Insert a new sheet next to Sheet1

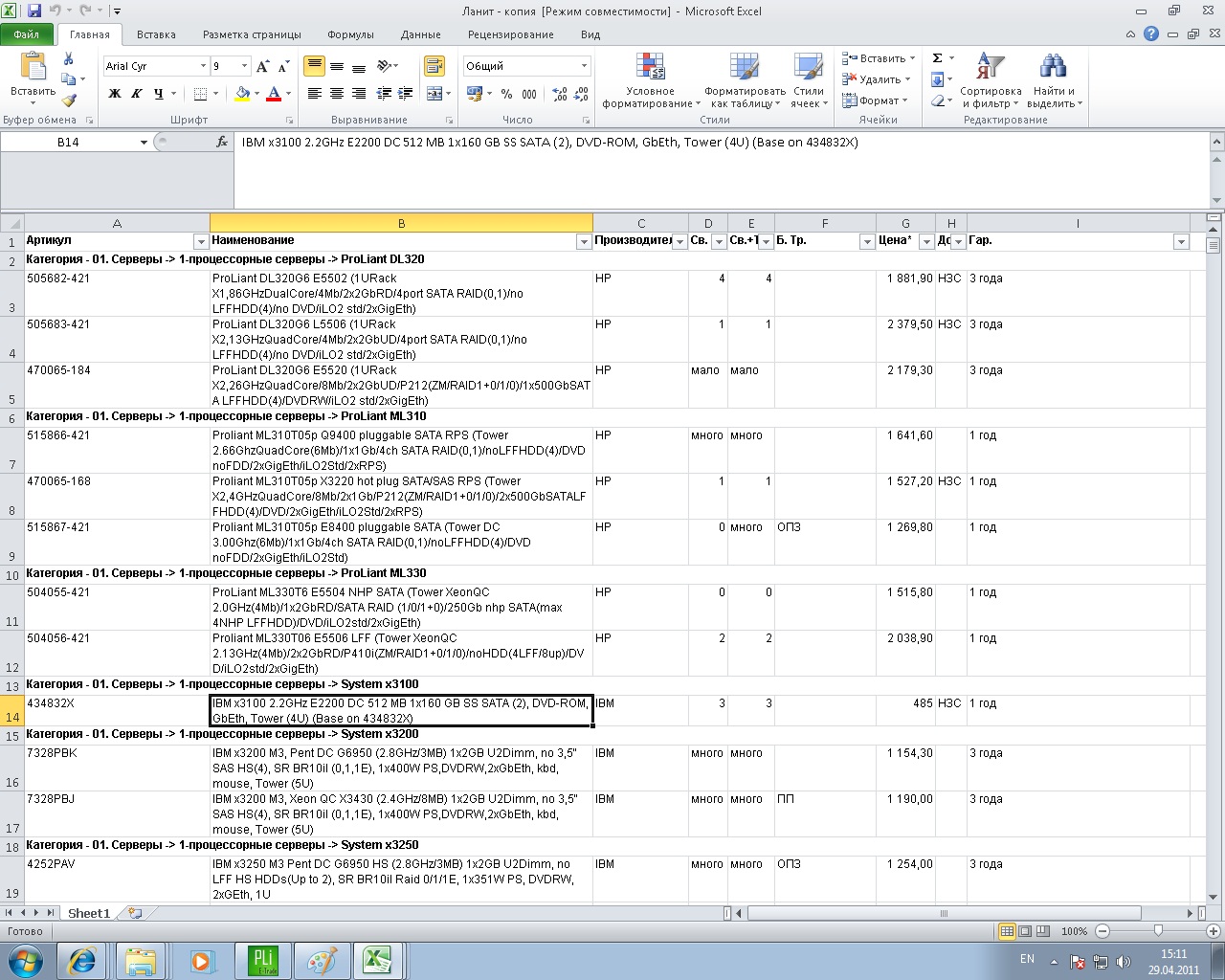[135, 913]
